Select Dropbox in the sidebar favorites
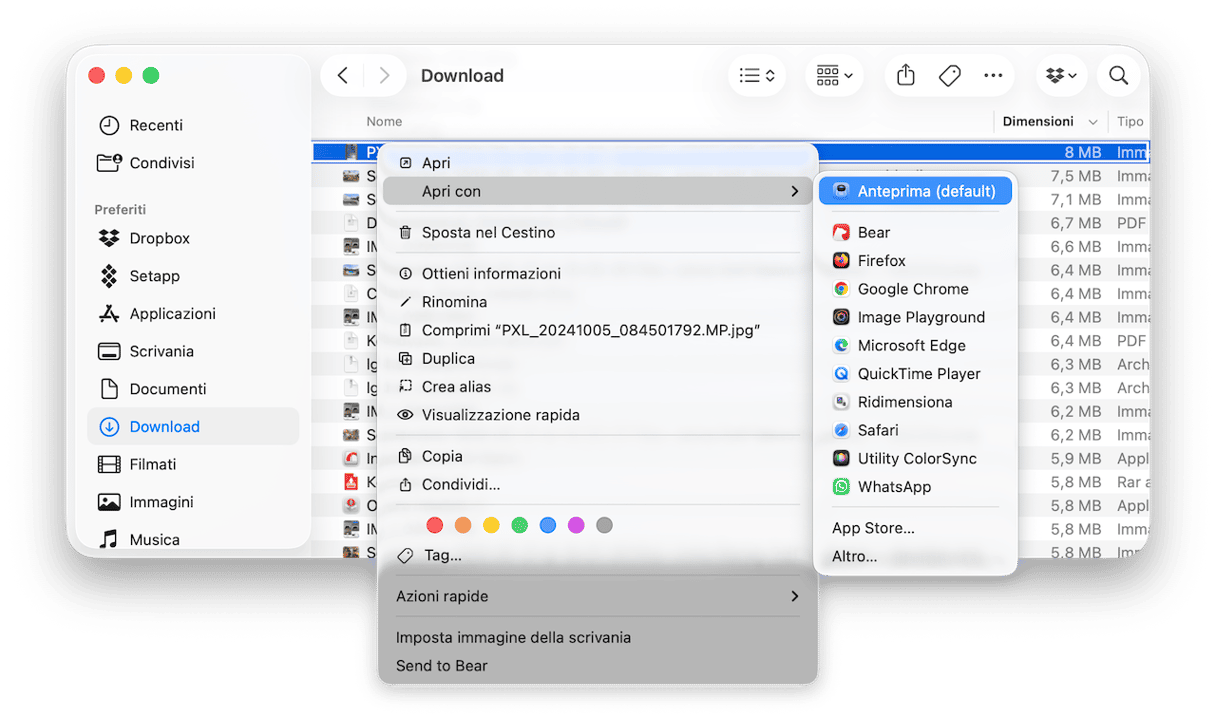 click(193, 238)
